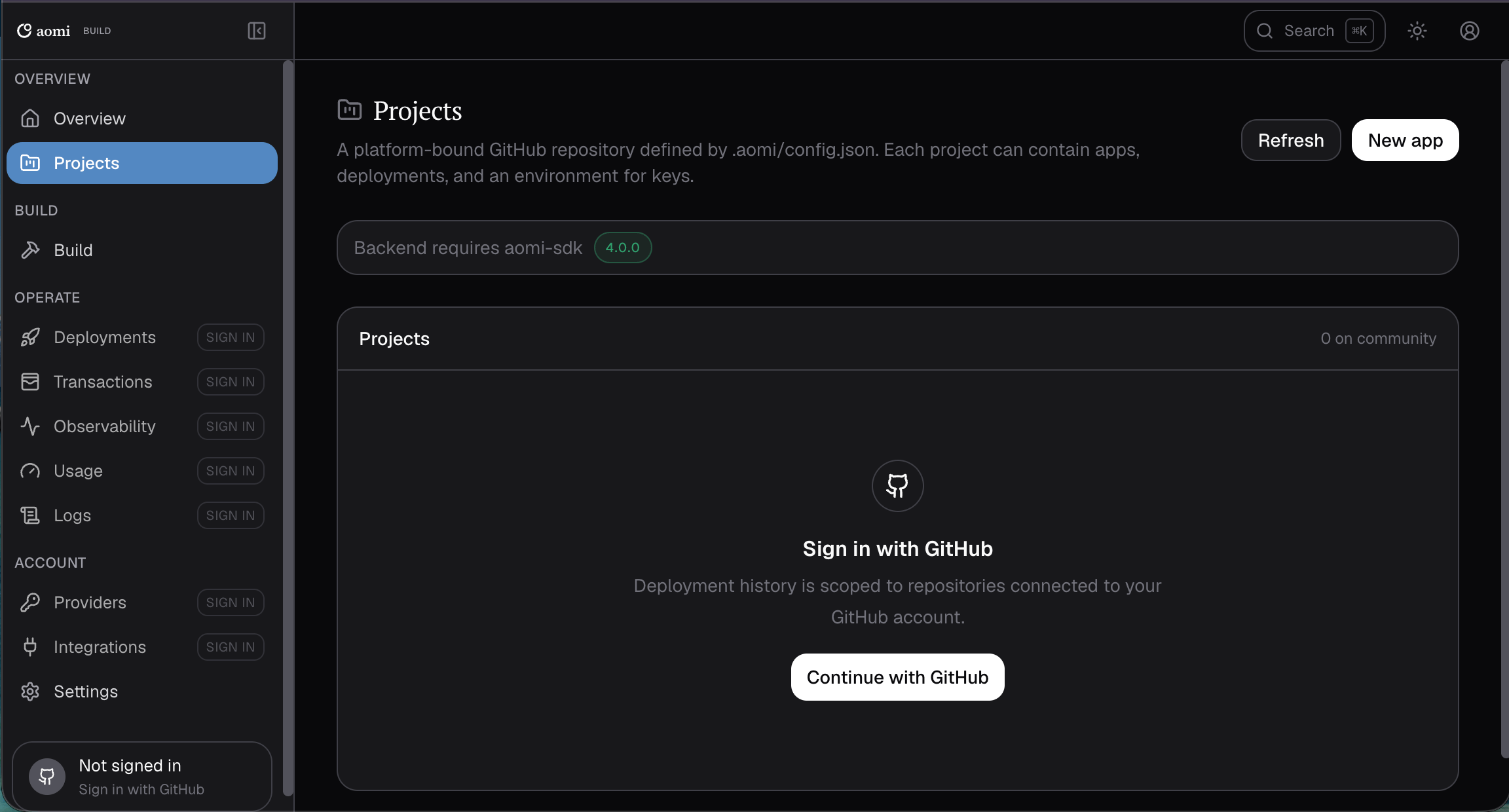This screenshot has width=1509, height=812.
Task: Click the Overview house icon
Action: click(x=30, y=119)
